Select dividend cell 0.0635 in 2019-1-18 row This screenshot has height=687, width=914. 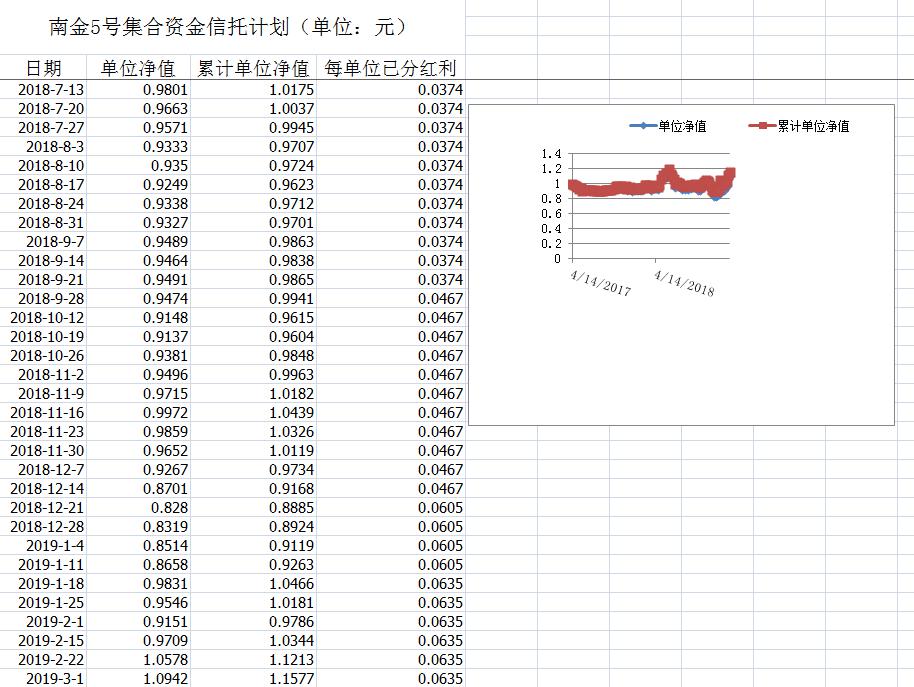point(391,584)
